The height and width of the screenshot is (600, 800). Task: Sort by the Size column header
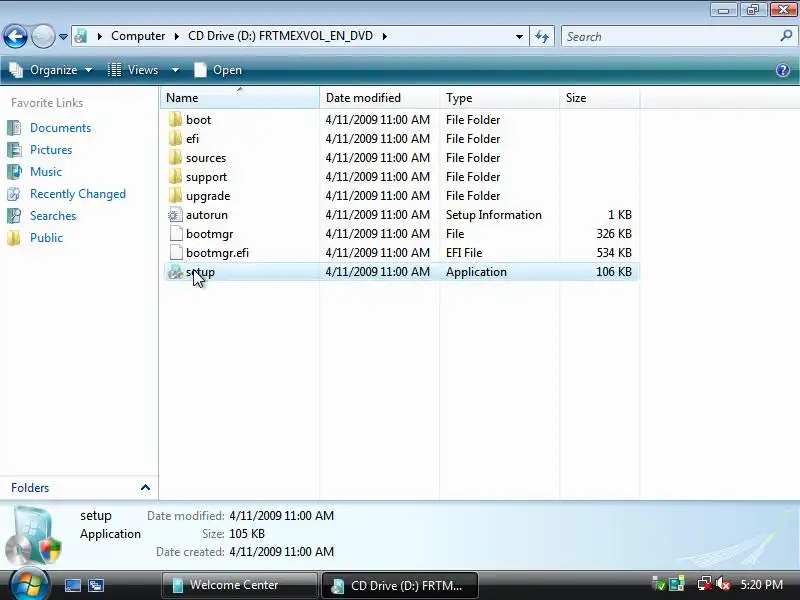(599, 97)
